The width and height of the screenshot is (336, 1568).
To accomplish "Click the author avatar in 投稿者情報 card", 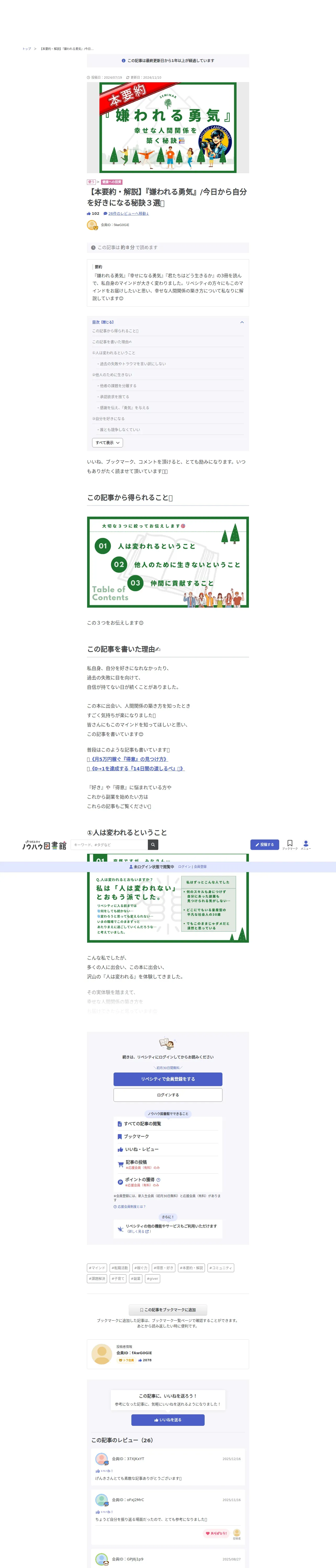I will point(101,1354).
